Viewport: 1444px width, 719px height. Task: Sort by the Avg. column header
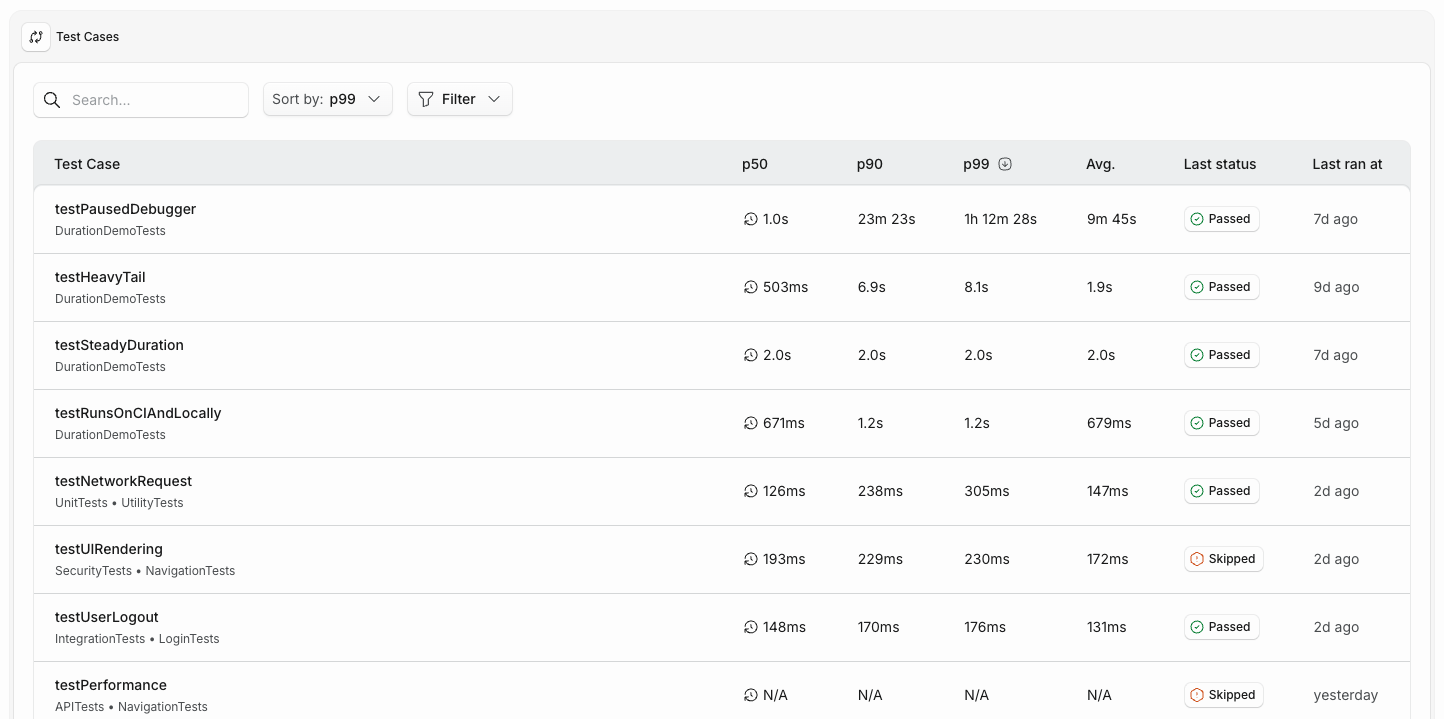coord(1100,164)
